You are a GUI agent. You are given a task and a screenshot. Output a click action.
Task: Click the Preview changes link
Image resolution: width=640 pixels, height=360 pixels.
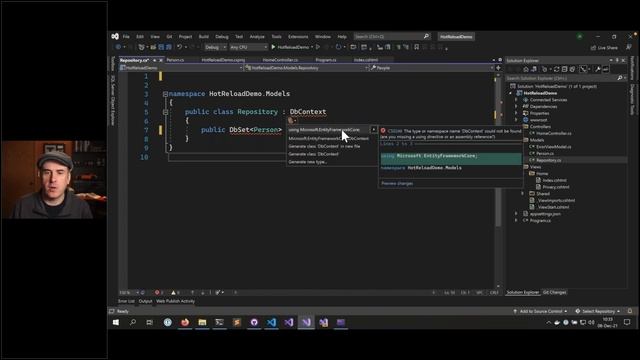(397, 183)
